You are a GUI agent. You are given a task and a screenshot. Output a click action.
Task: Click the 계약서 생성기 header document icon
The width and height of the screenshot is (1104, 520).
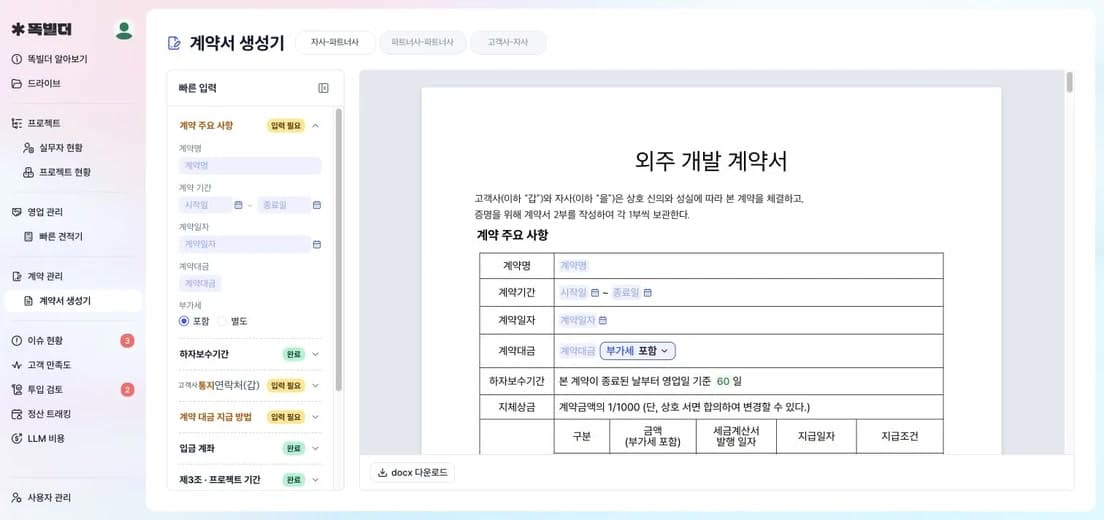[x=173, y=44]
